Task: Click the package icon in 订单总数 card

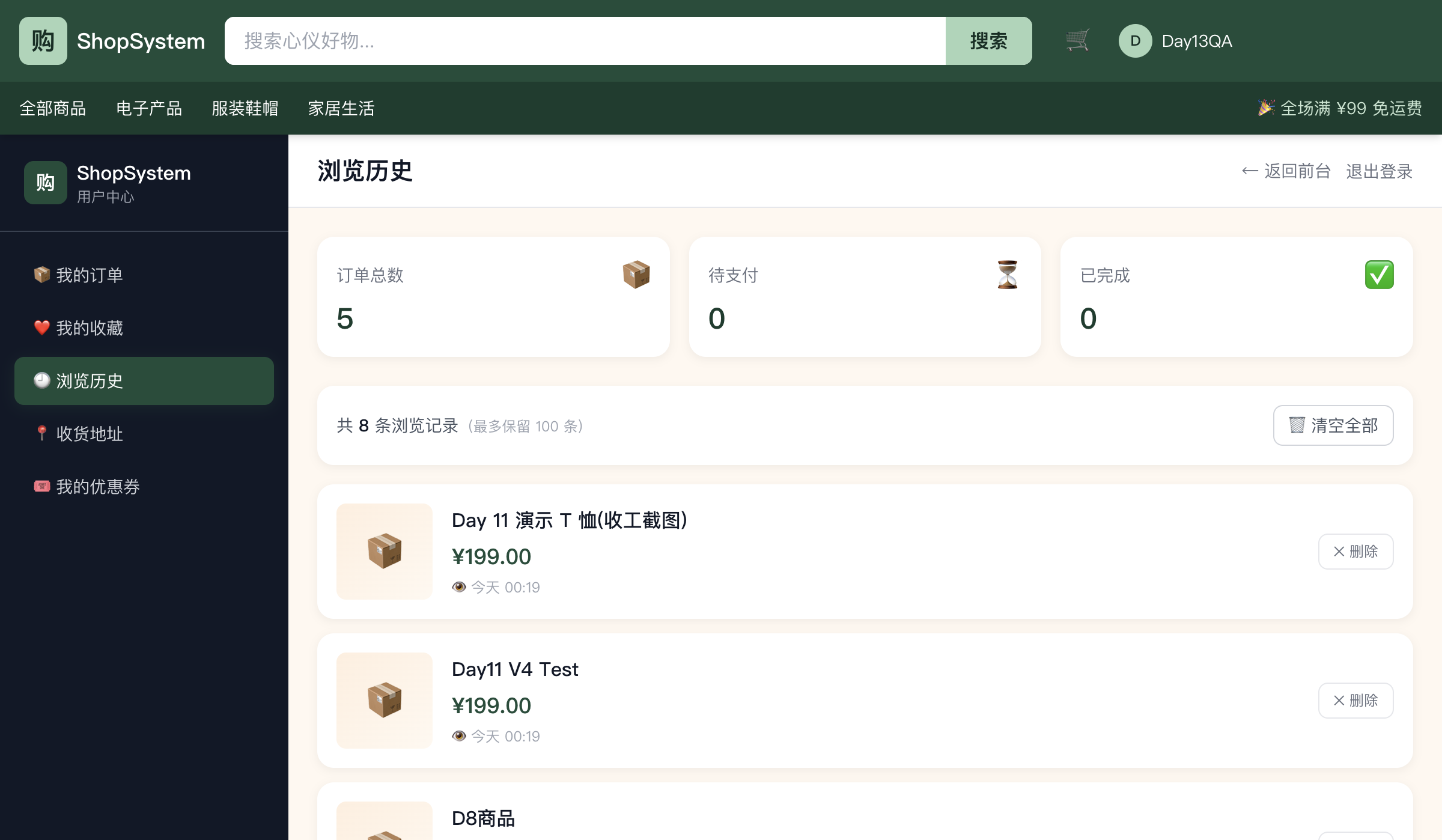Action: (x=636, y=275)
